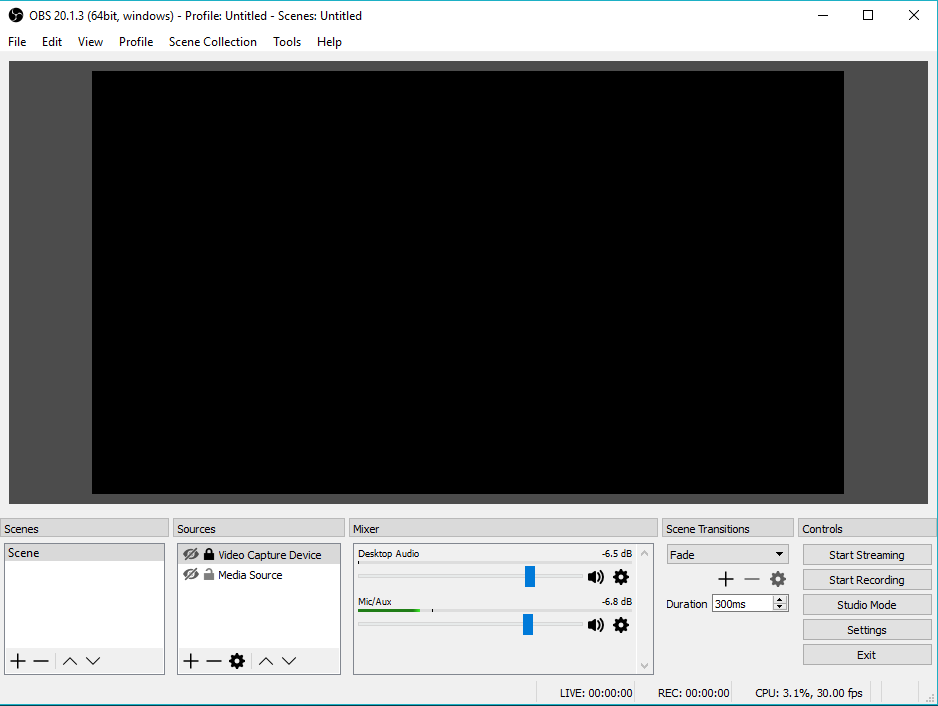Maximize the OBS window
Image resolution: width=938 pixels, height=706 pixels.
click(x=868, y=15)
